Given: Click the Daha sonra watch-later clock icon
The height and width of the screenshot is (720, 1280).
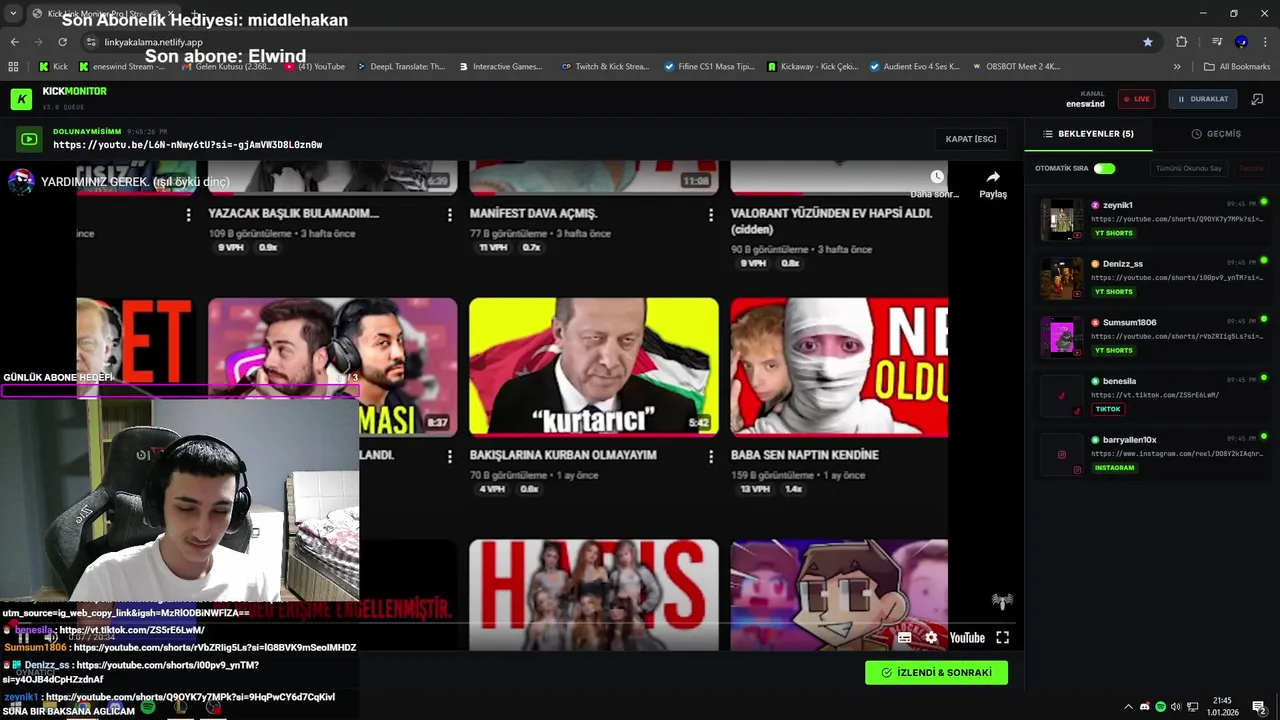Looking at the screenshot, I should point(937,177).
